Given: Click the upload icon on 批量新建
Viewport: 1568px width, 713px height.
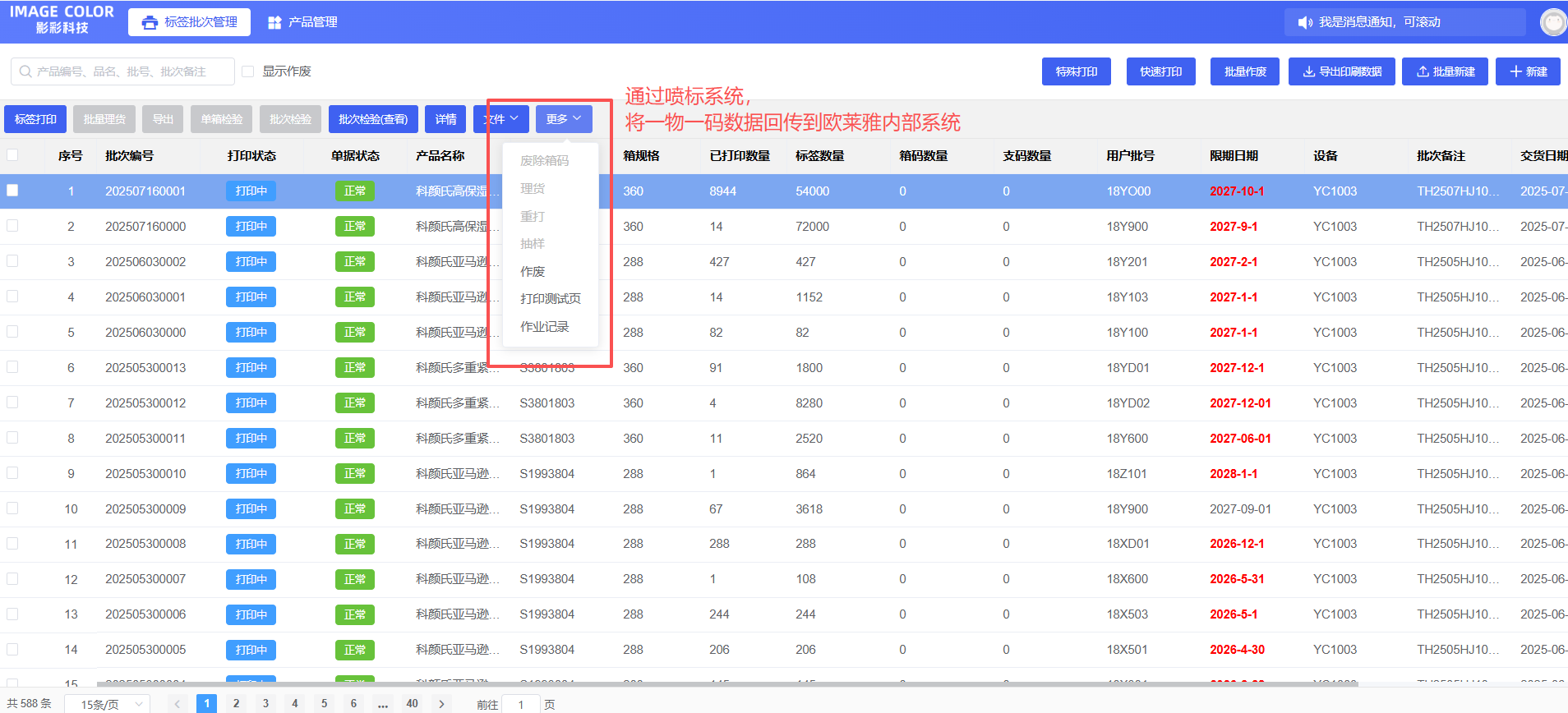Looking at the screenshot, I should coord(1423,71).
